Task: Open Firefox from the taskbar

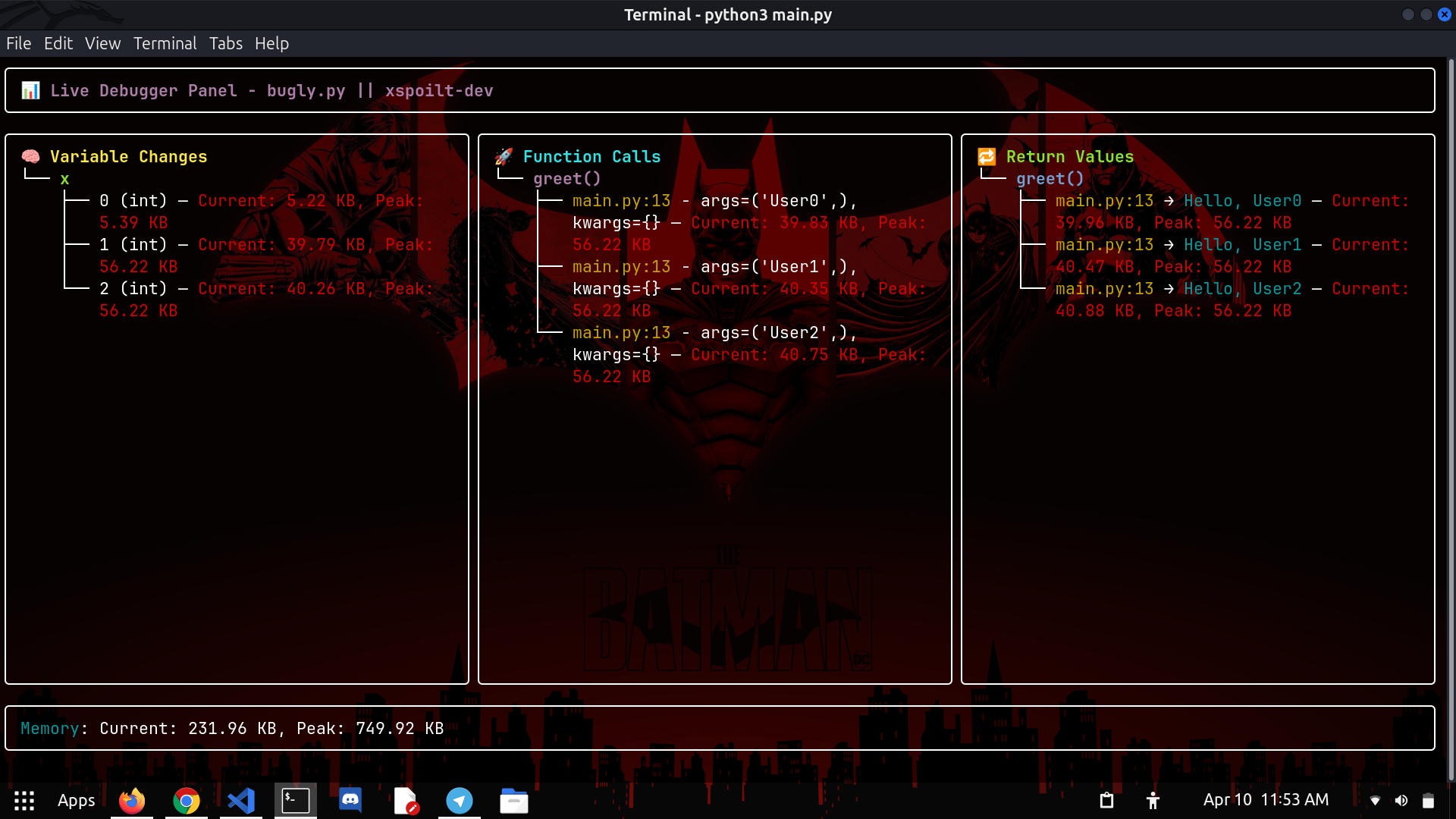Action: (x=132, y=801)
